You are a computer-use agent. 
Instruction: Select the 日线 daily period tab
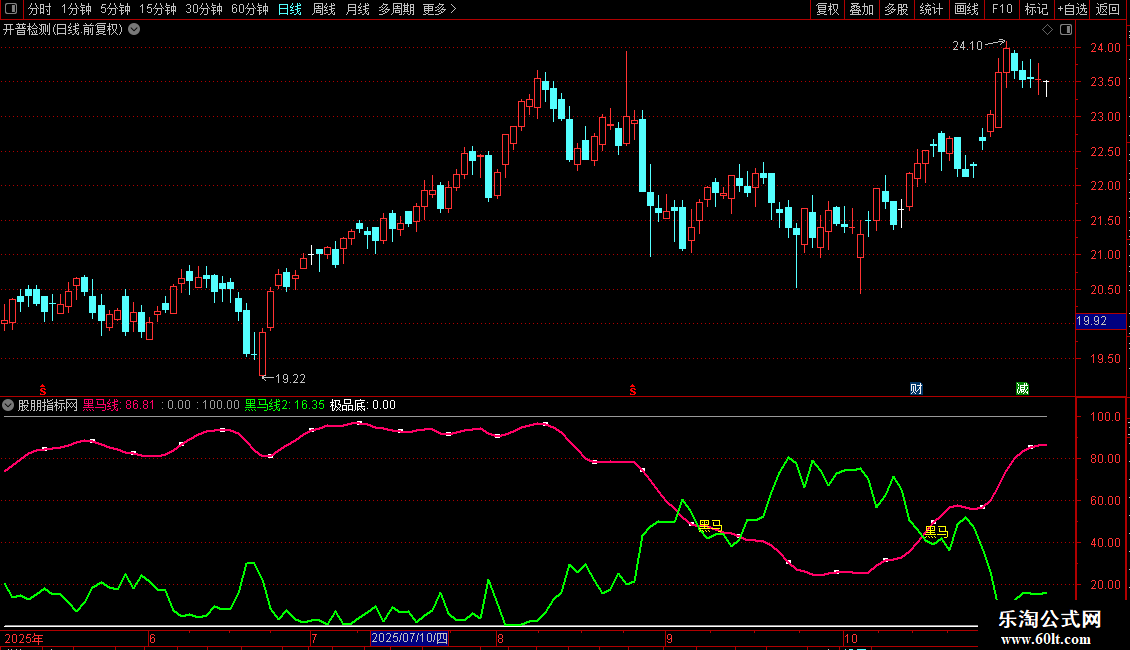click(x=290, y=9)
